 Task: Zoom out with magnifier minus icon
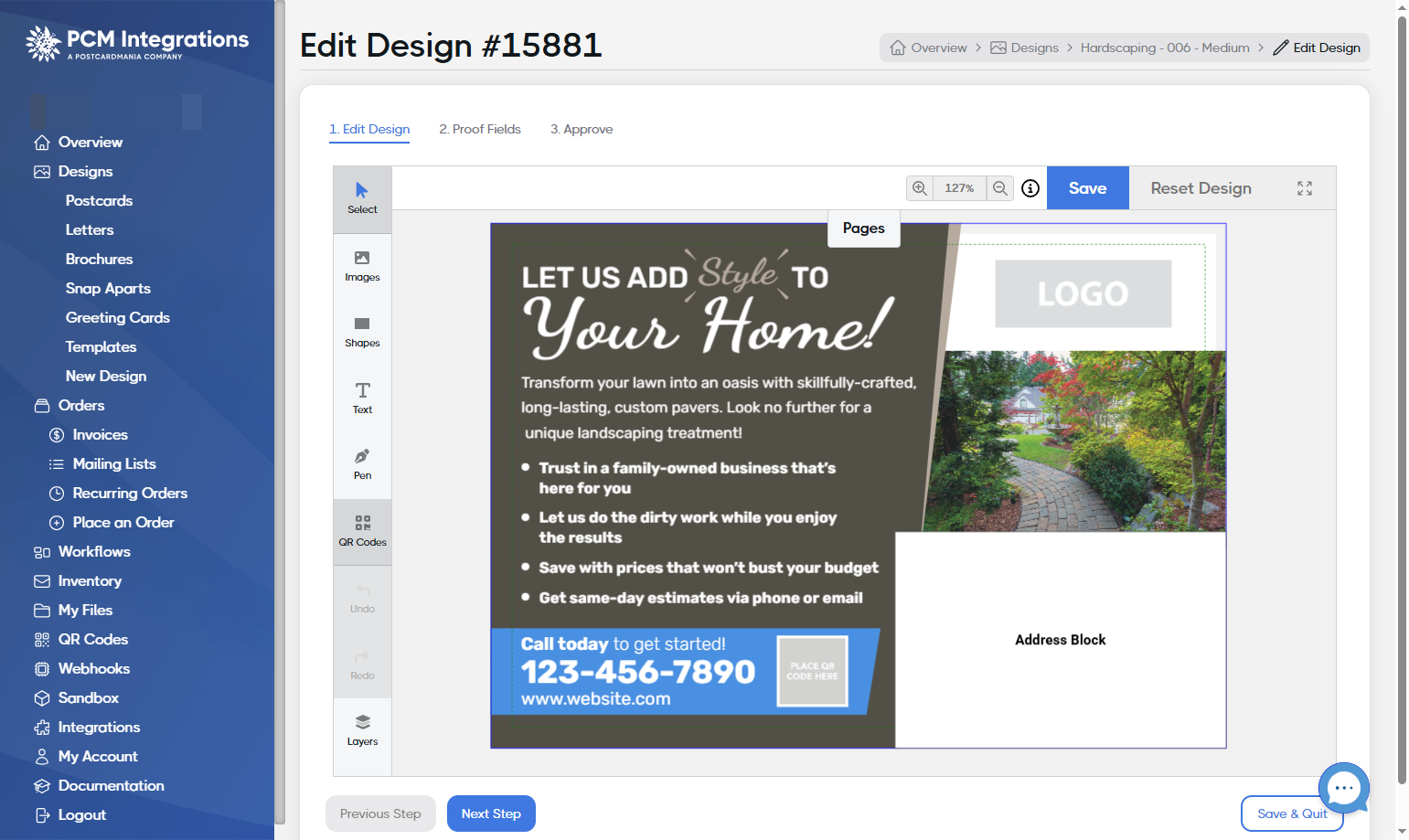1000,188
